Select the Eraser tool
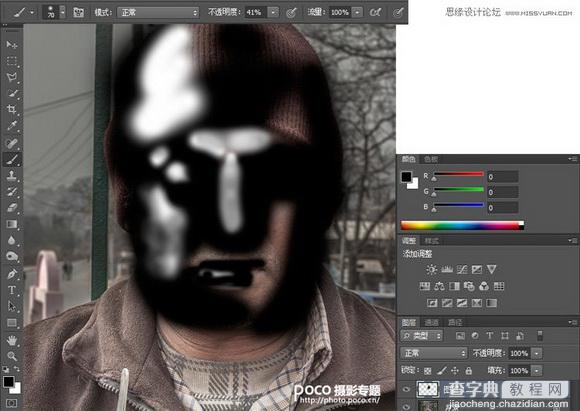Screen dimensions: 580x411 (11, 208)
